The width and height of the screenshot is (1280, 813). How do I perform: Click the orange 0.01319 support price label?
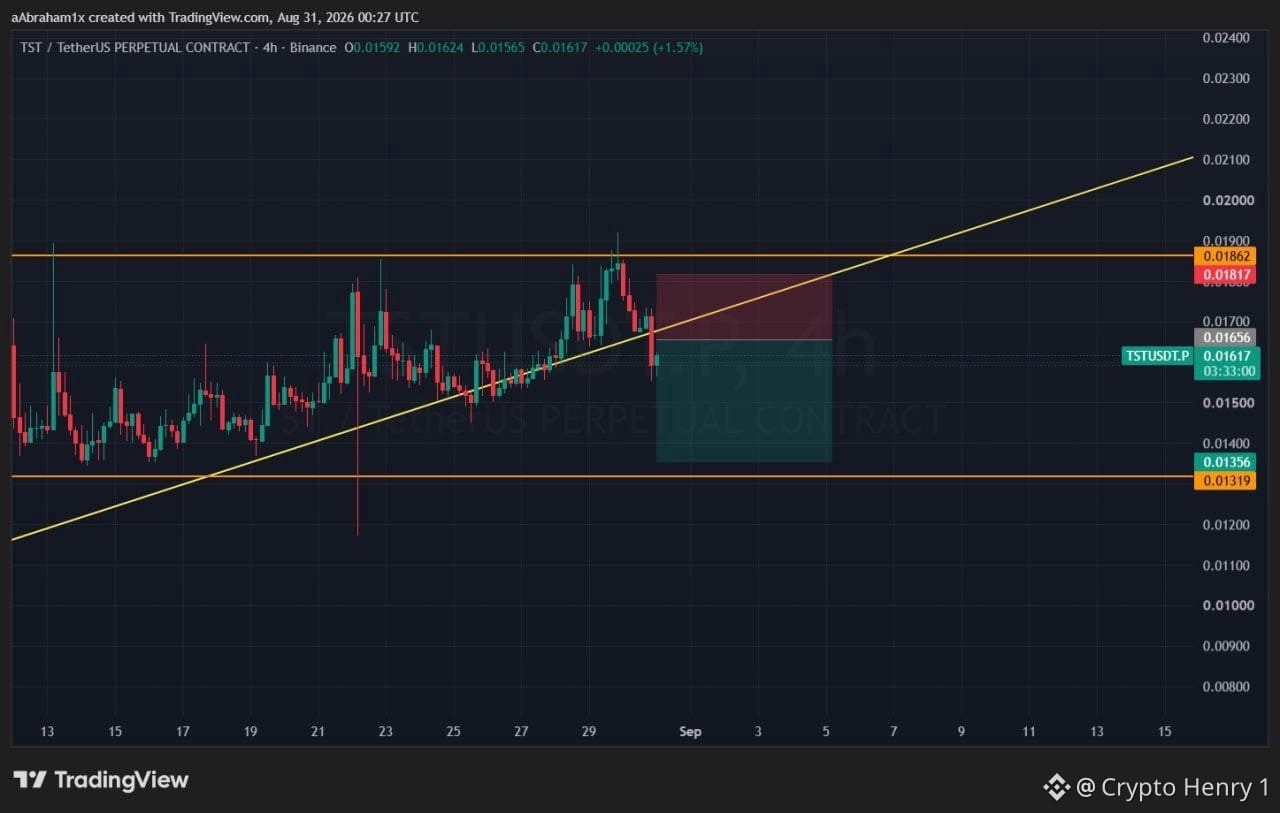tap(1226, 480)
